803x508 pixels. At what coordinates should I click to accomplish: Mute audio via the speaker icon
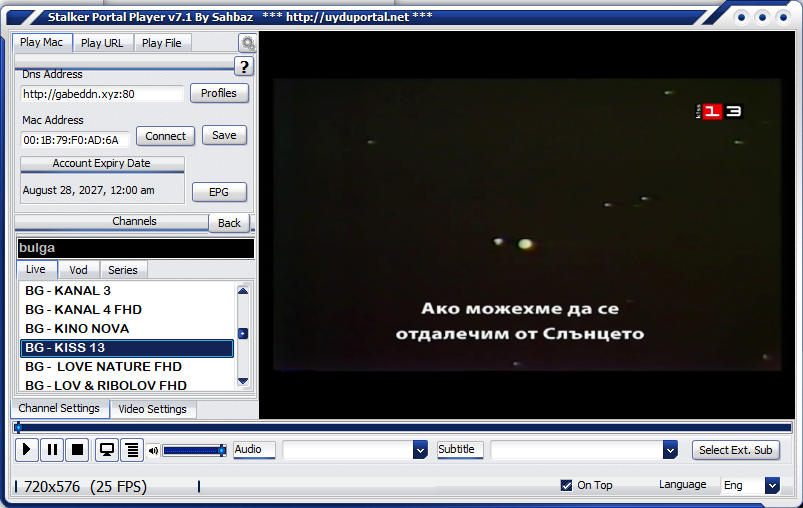[153, 451]
